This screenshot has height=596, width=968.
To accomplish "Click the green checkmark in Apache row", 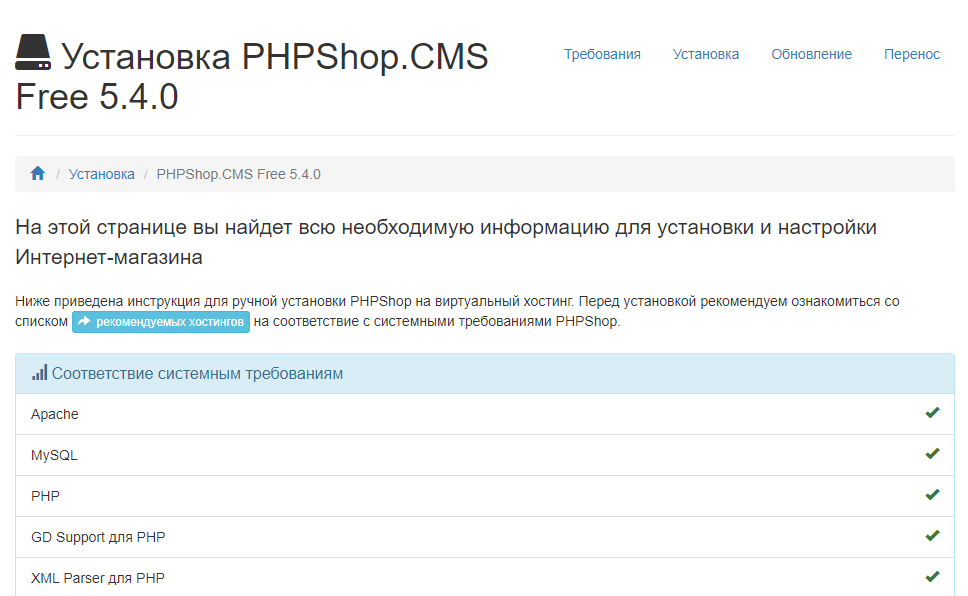I will pyautogui.click(x=932, y=413).
